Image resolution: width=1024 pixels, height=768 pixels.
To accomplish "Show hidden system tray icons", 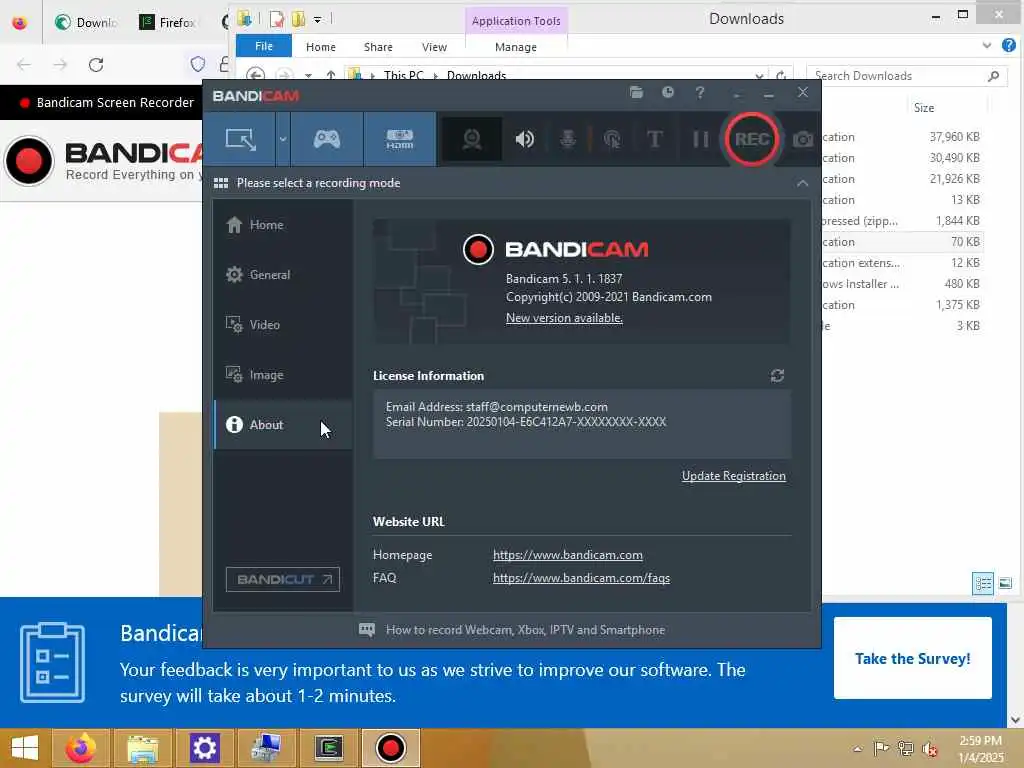I will click(x=857, y=748).
